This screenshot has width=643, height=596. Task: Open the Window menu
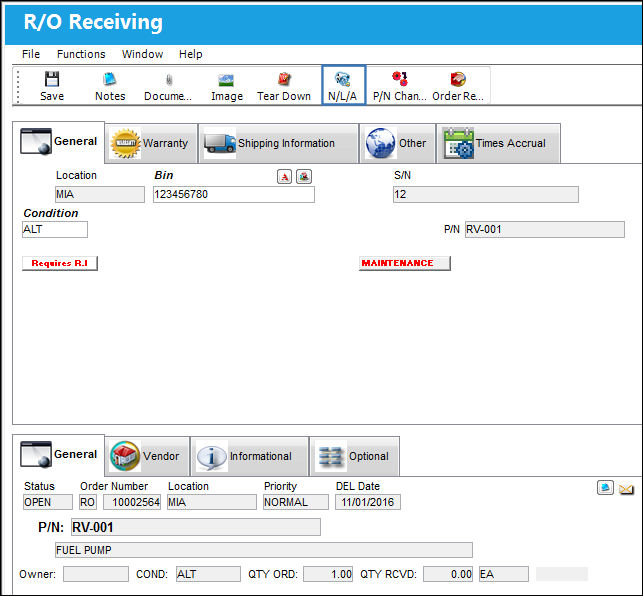click(142, 54)
